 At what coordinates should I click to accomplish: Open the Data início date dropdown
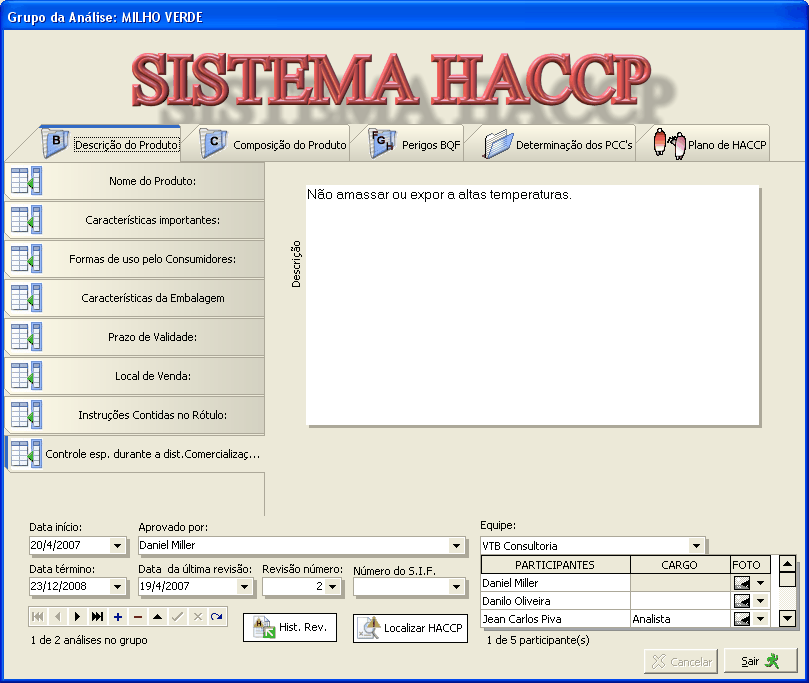pos(118,545)
